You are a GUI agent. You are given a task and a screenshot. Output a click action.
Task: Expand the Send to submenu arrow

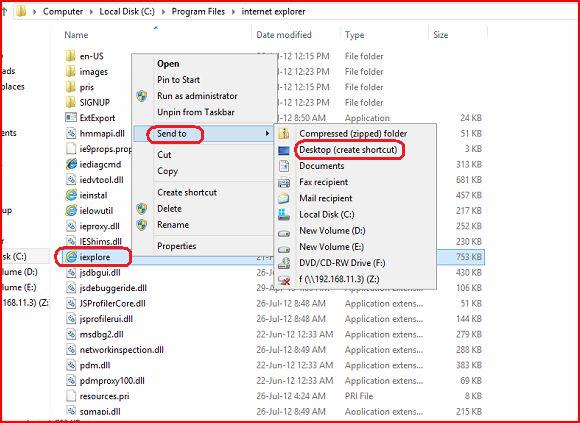267,133
